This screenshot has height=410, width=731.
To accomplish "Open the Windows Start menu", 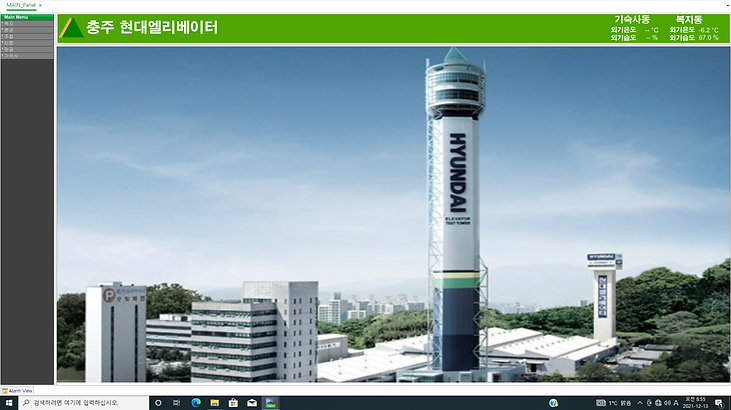I will pos(9,403).
